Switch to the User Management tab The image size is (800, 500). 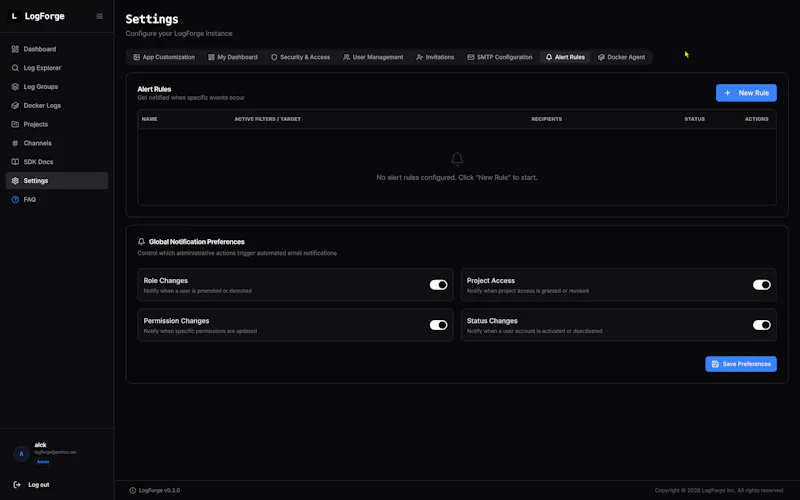click(373, 57)
